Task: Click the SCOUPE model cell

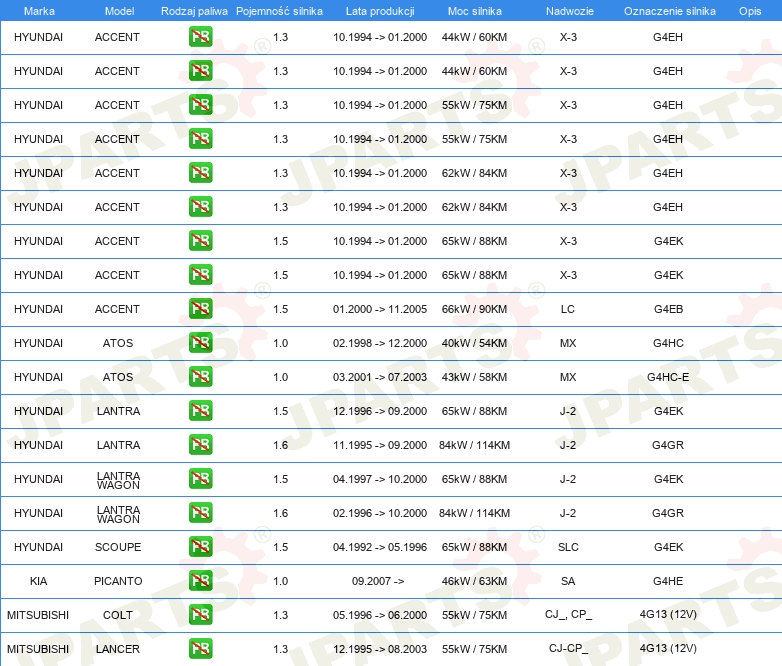Action: click(x=118, y=547)
